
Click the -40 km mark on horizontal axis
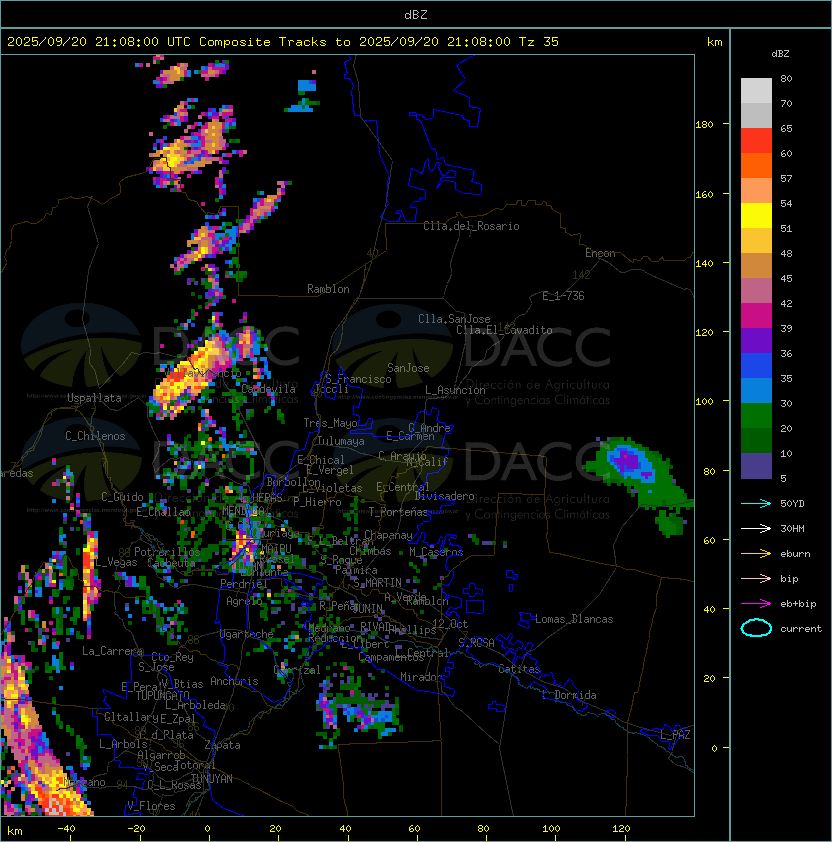coord(67,829)
